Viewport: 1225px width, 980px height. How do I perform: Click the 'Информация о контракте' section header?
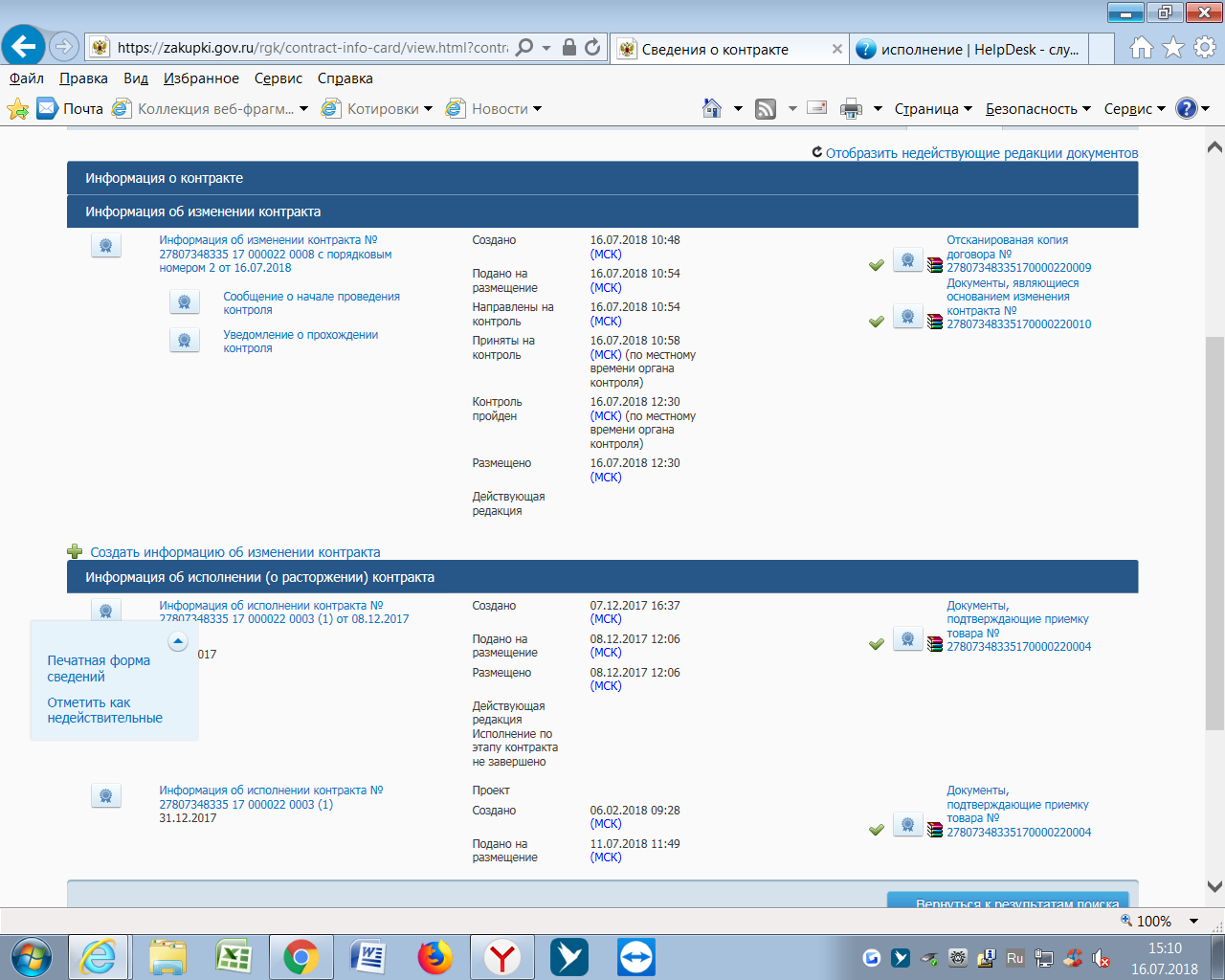602,178
